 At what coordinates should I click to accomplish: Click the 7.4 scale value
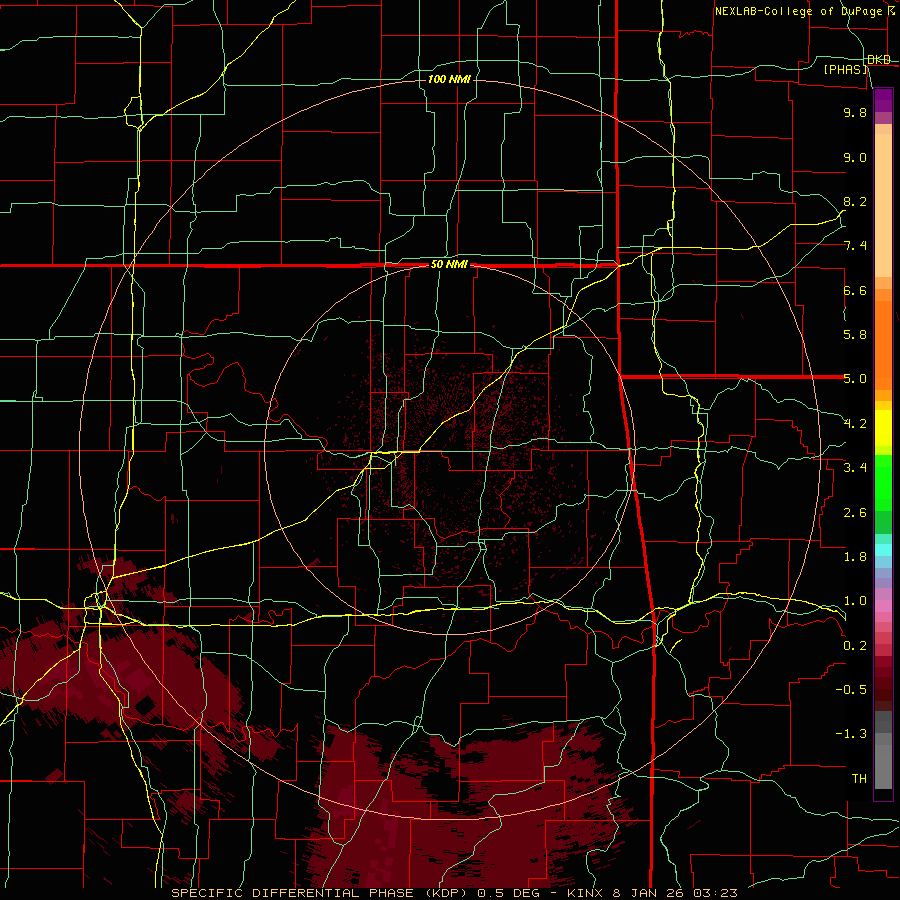point(855,246)
